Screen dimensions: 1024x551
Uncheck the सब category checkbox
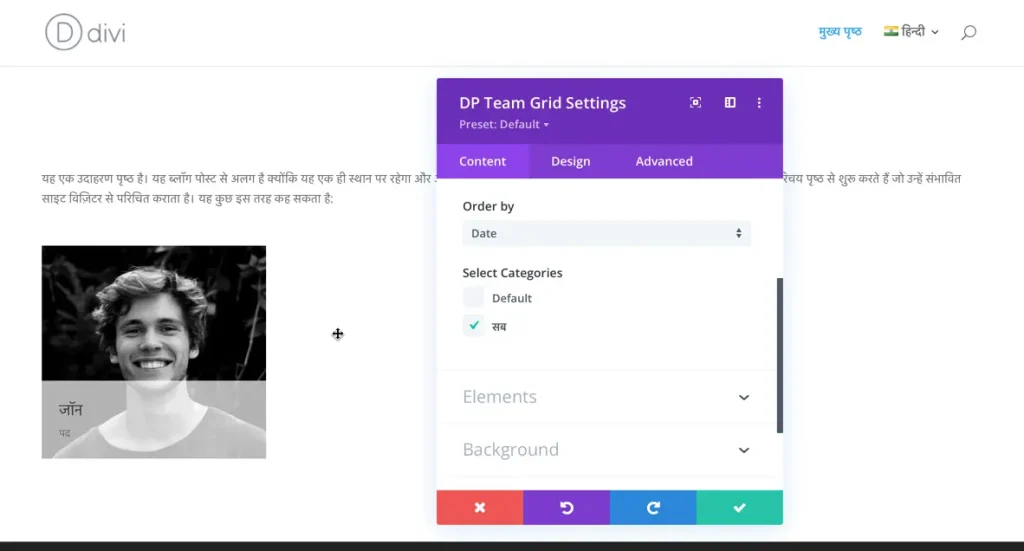pyautogui.click(x=473, y=325)
